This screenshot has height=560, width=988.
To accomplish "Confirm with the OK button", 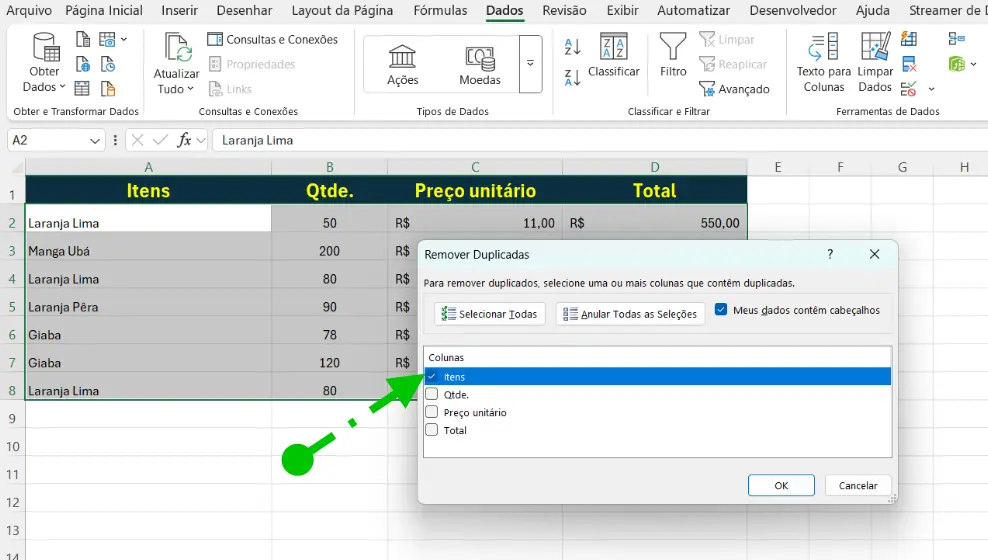I will point(781,485).
